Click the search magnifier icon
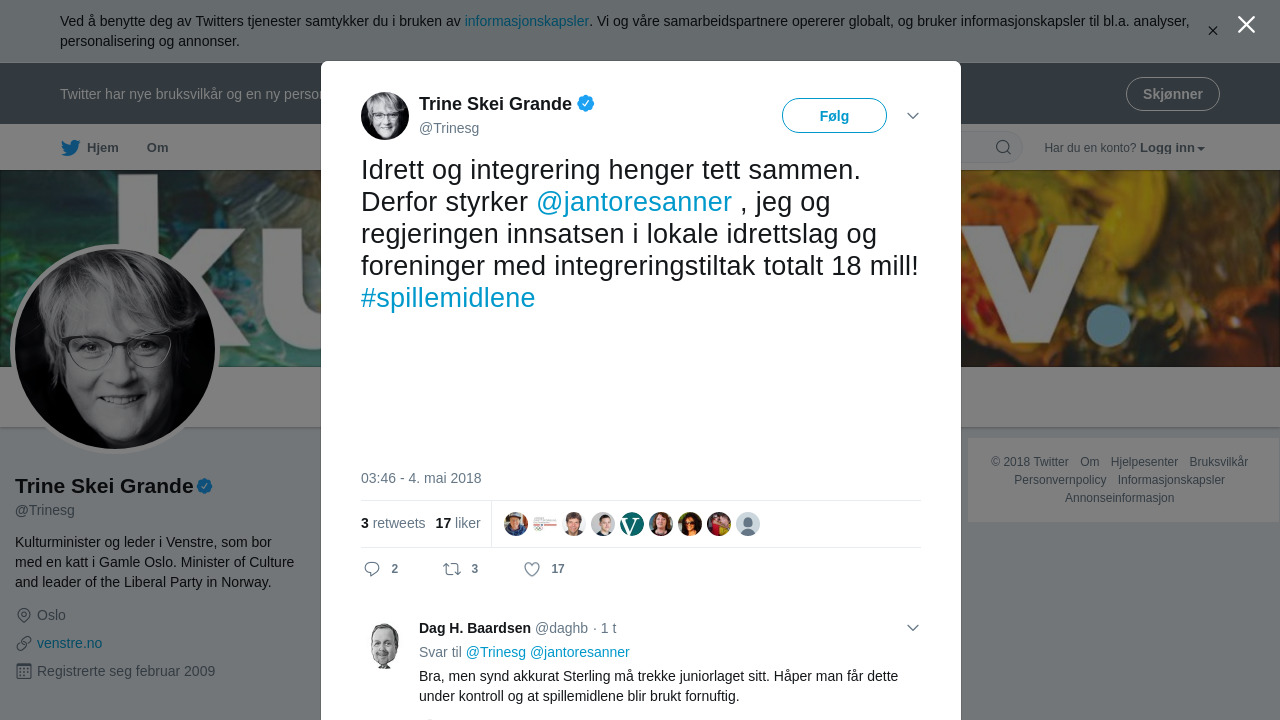Image resolution: width=1280 pixels, height=720 pixels. tap(1003, 148)
